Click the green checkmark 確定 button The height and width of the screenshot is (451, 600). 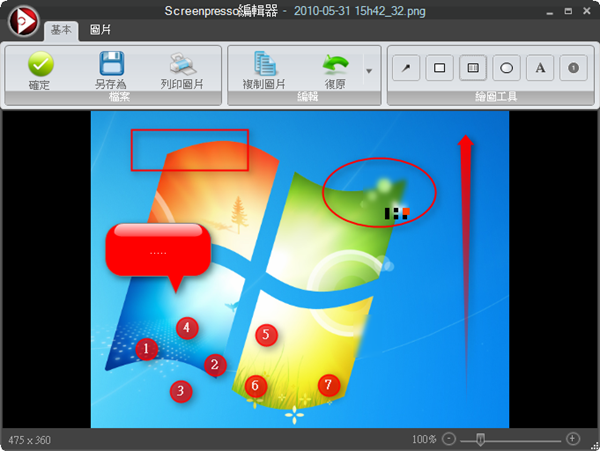40,70
